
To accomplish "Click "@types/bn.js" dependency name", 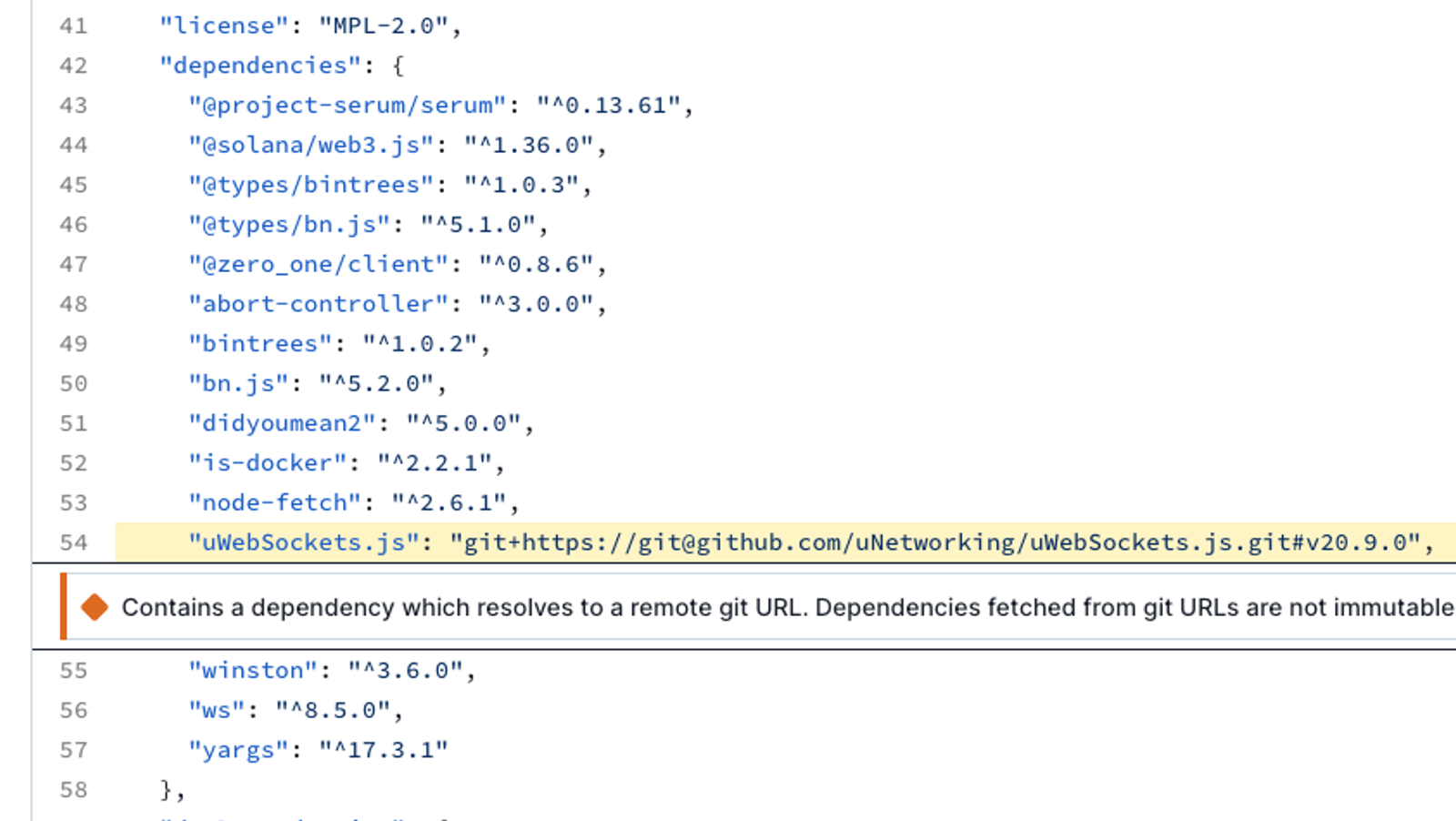I will coord(289,225).
